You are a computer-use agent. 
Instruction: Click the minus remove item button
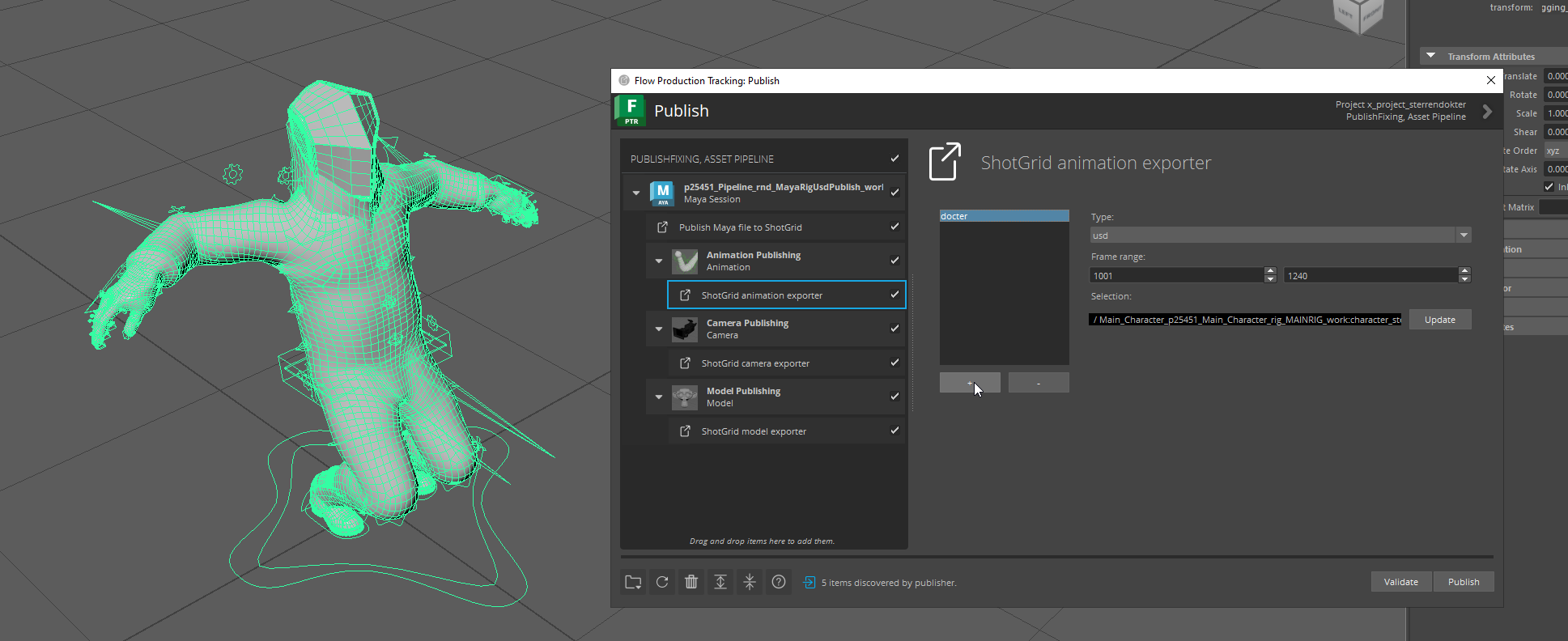click(x=1039, y=383)
